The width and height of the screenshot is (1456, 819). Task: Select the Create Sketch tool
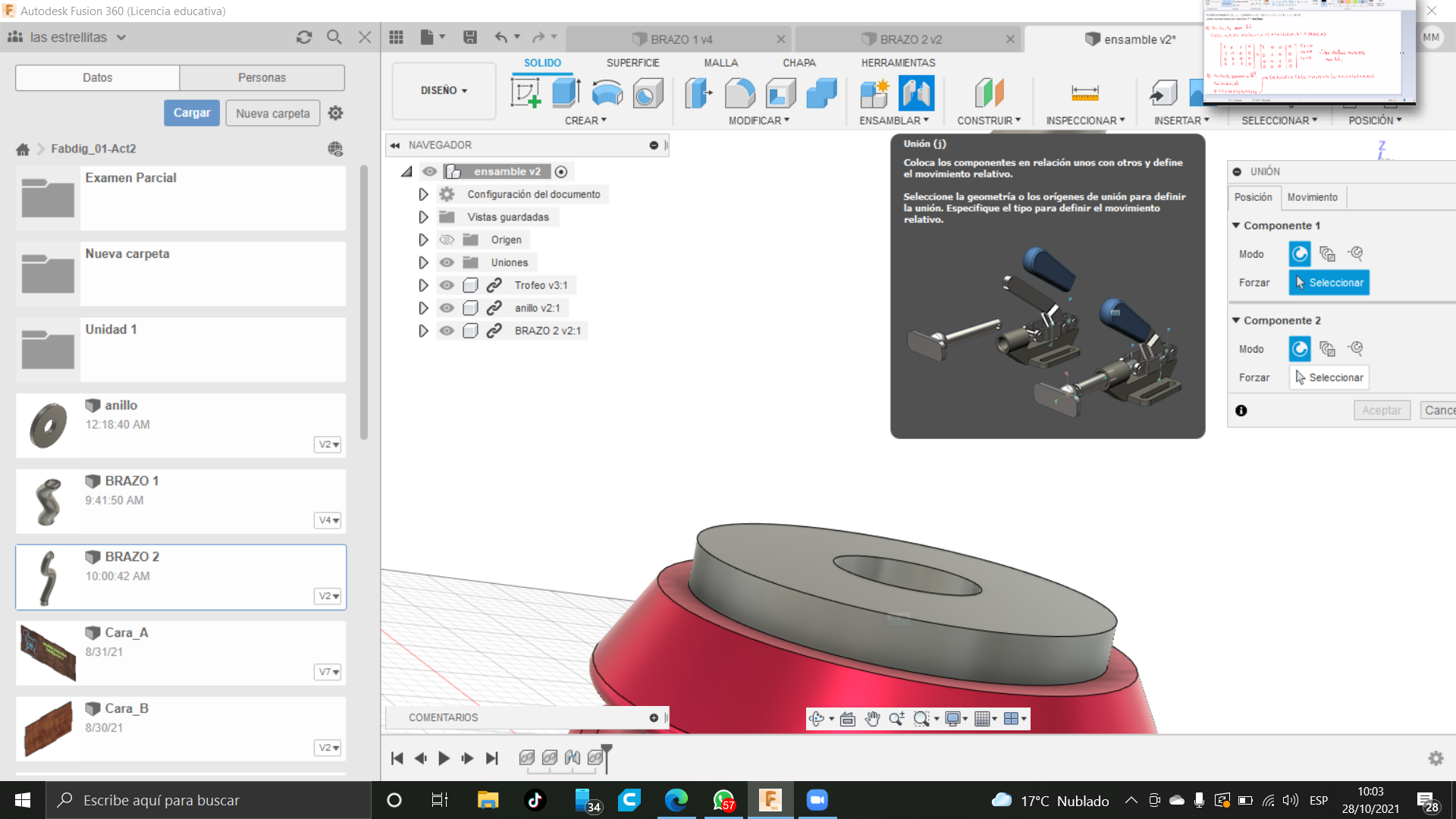point(526,93)
